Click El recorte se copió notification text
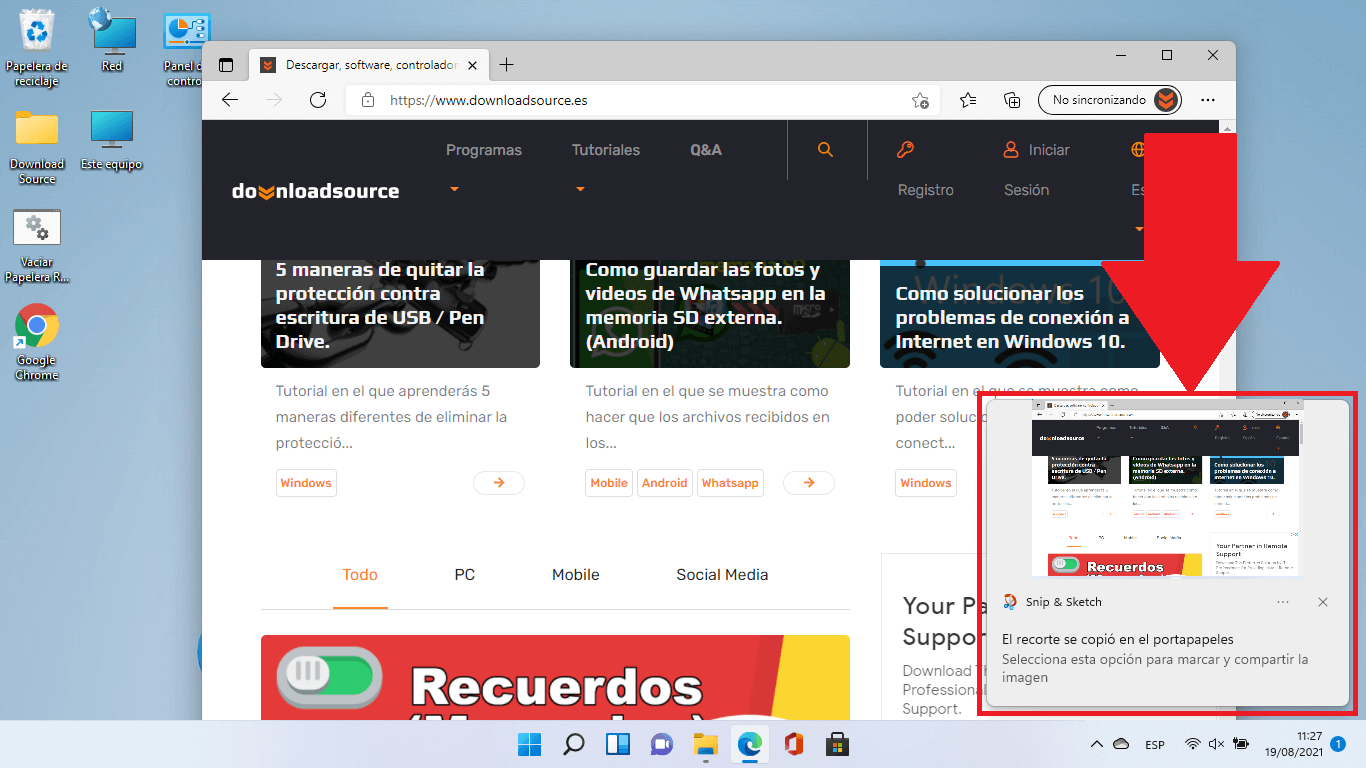1366x768 pixels. pyautogui.click(x=1118, y=639)
